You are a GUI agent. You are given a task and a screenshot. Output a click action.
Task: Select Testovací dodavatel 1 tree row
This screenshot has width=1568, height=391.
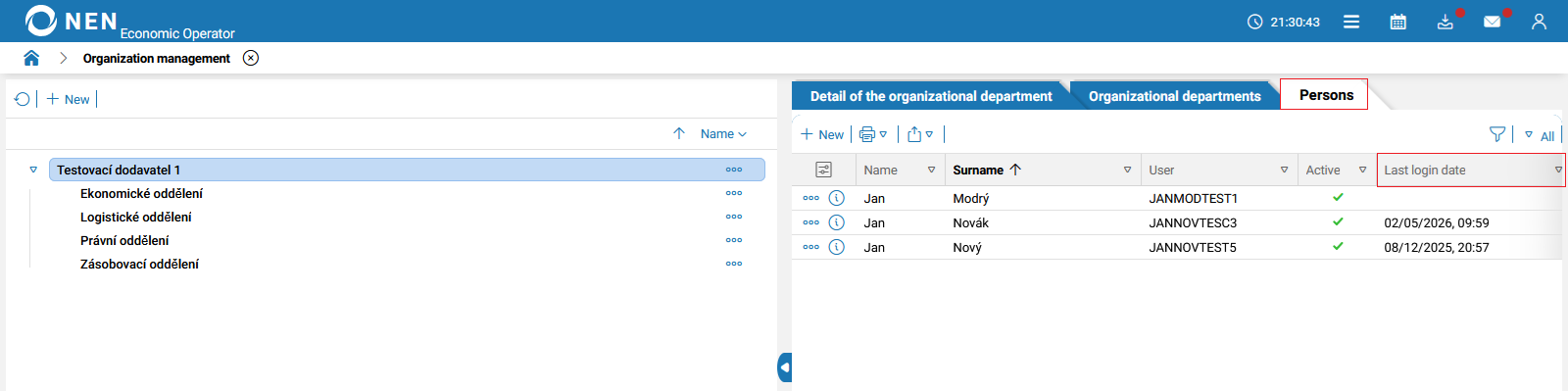407,170
